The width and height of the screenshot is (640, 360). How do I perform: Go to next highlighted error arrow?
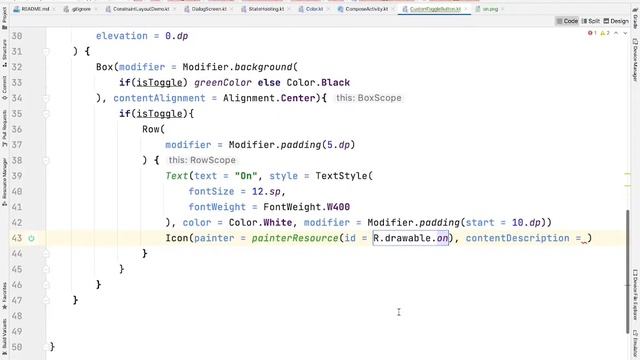(625, 33)
